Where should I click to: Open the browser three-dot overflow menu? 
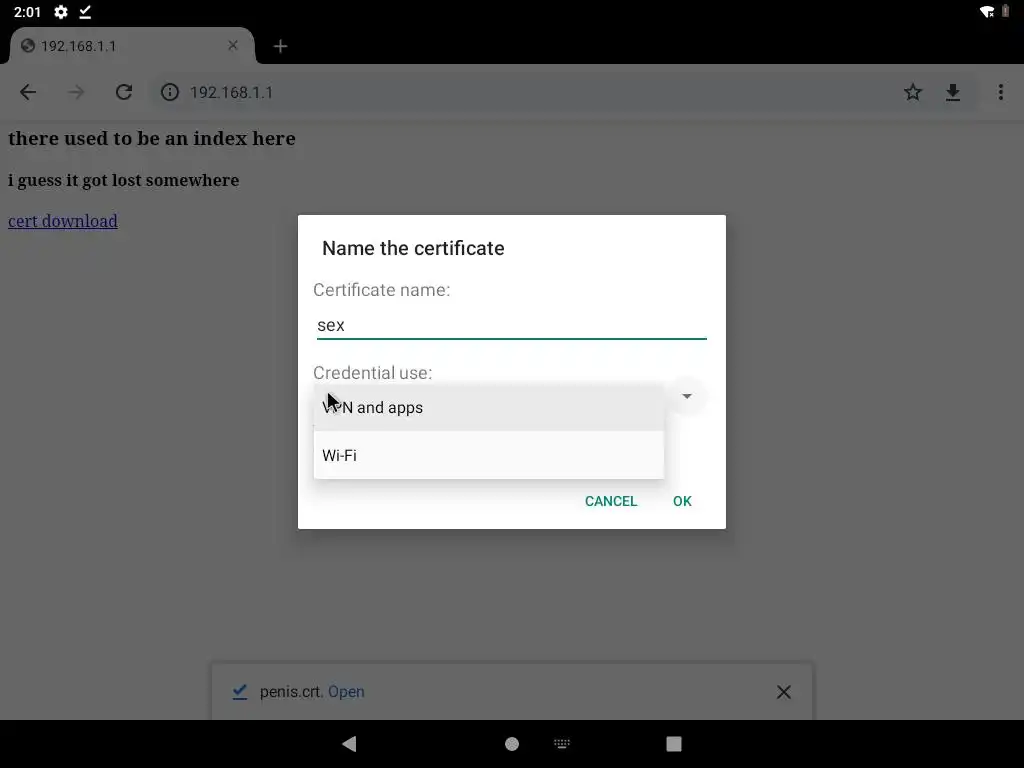(1000, 92)
